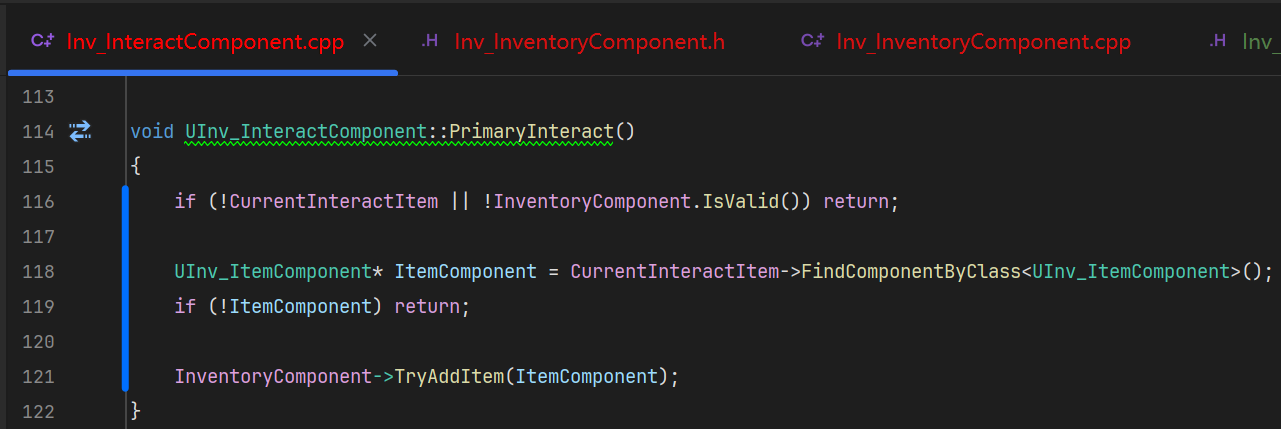The image size is (1281, 429).
Task: Click line number 119 in the gutter
Action: pyautogui.click(x=37, y=306)
